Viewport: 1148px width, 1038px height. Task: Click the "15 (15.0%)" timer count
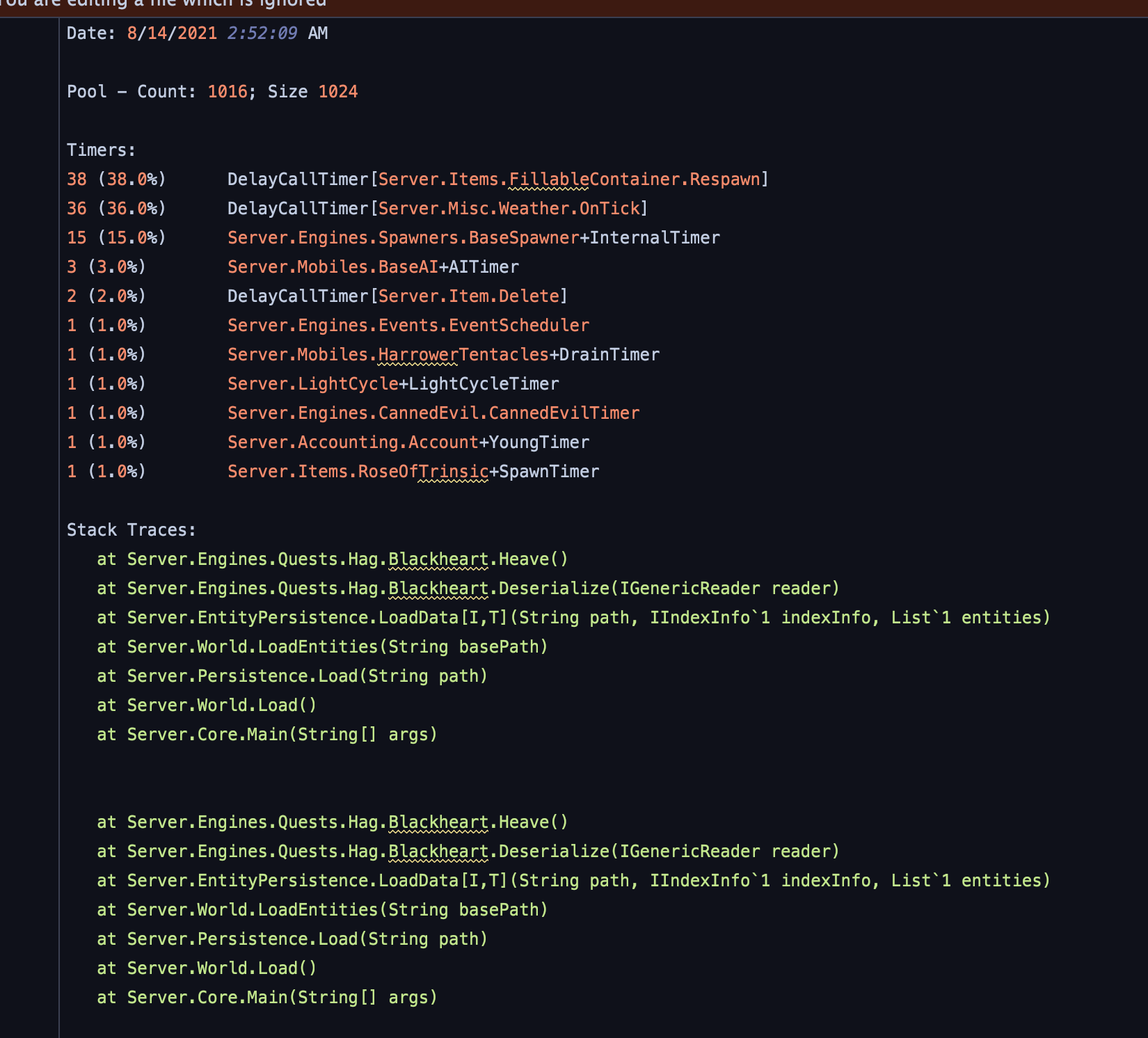tap(117, 238)
